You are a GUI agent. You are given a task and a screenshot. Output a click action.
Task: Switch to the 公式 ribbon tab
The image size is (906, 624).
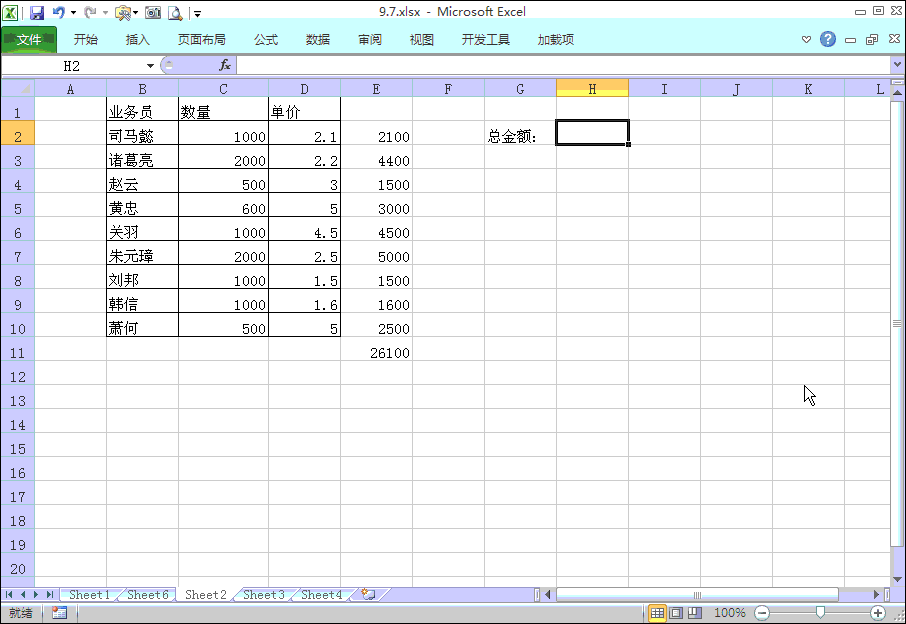pyautogui.click(x=266, y=39)
